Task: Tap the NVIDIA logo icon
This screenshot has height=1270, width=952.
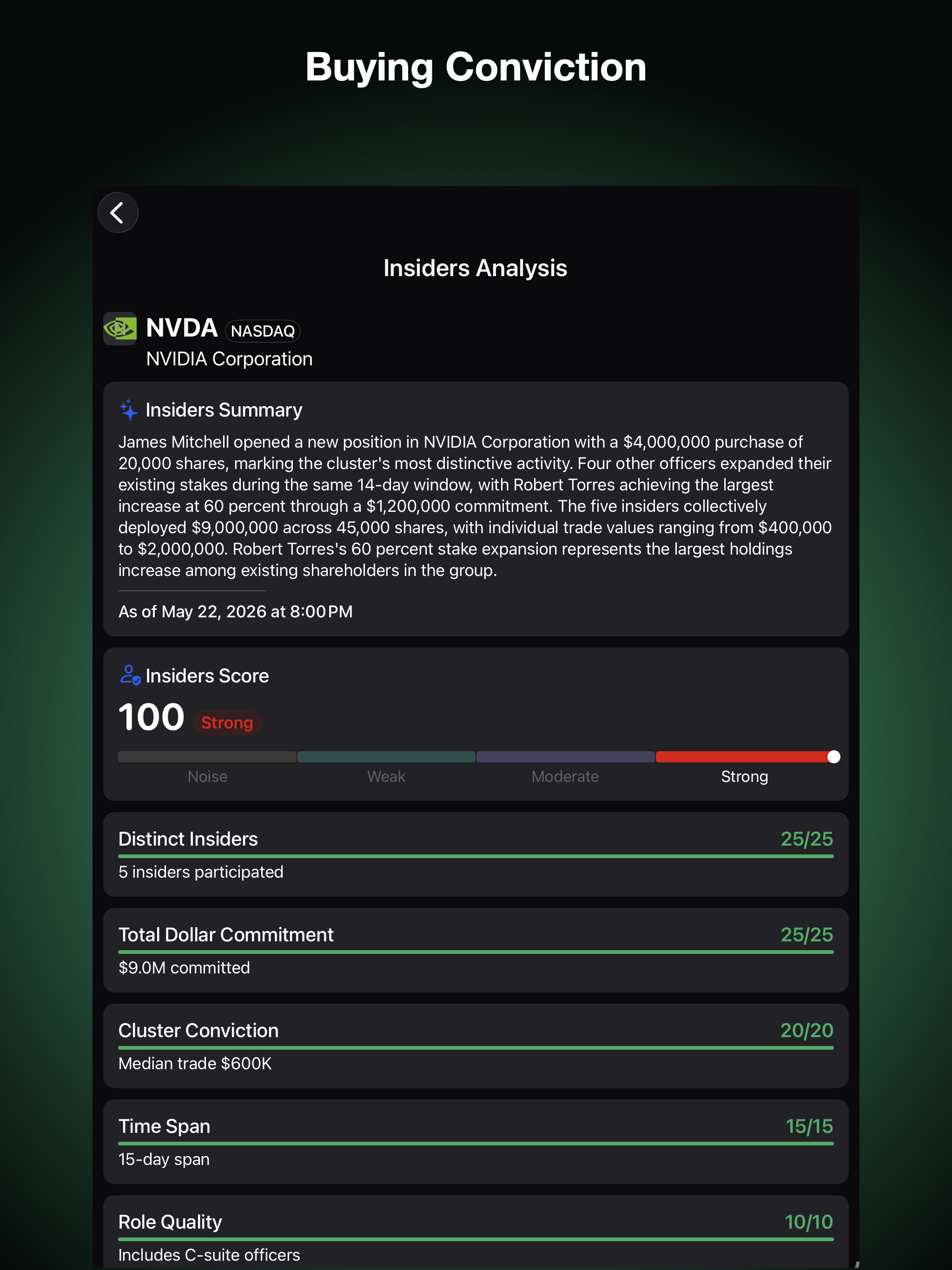Action: (x=119, y=328)
